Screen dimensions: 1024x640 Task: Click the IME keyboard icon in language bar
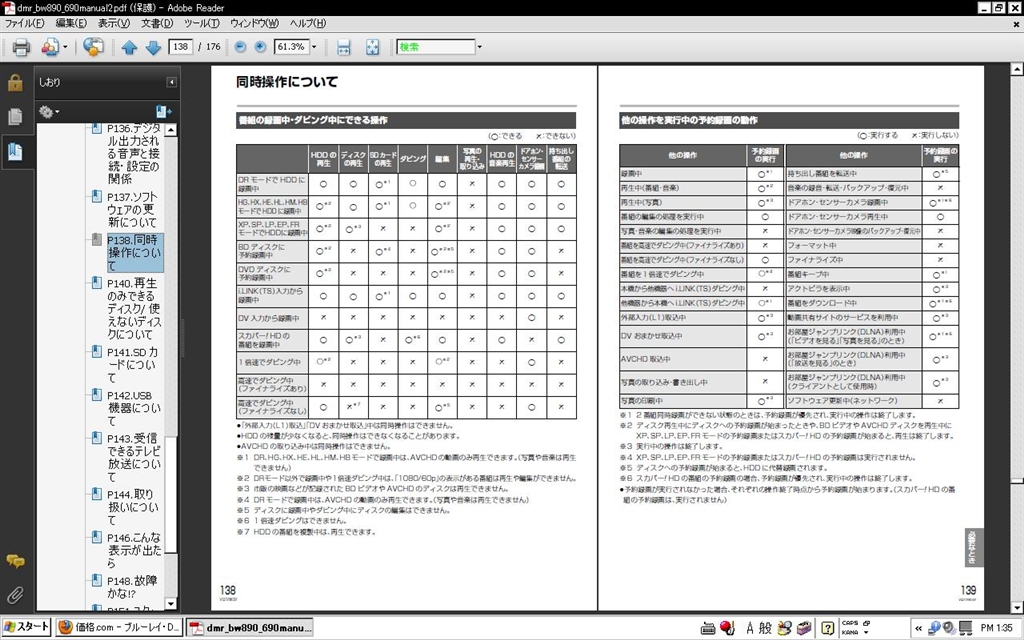pyautogui.click(x=707, y=628)
